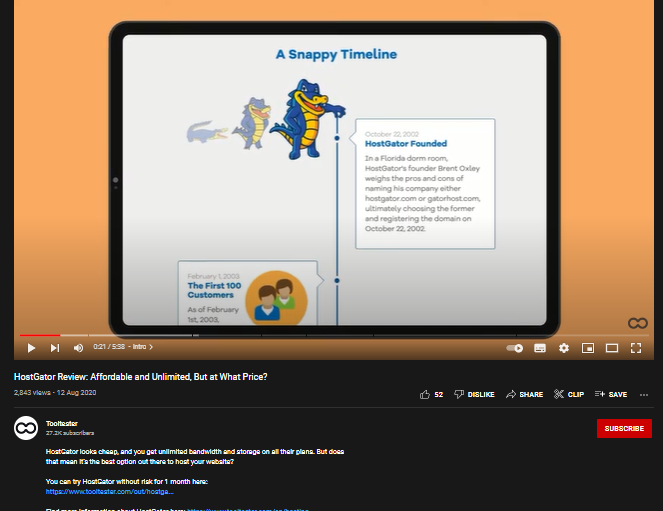663x511 pixels.
Task: Expand the Intro chapter list
Action: (141, 347)
